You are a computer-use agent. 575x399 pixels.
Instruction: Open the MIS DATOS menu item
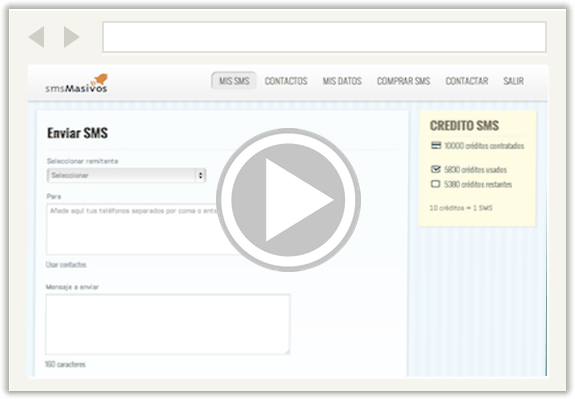click(x=342, y=81)
